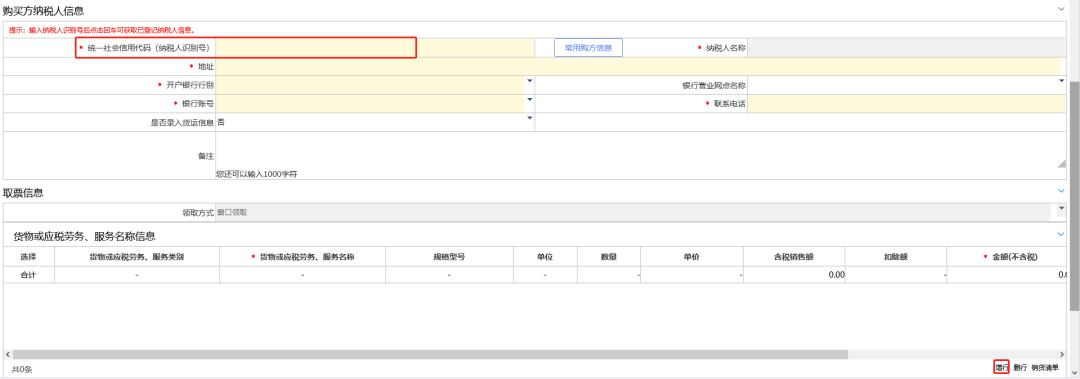Collapse the 货物或应税劳务、服务名称信息 section chevron

1061,234
